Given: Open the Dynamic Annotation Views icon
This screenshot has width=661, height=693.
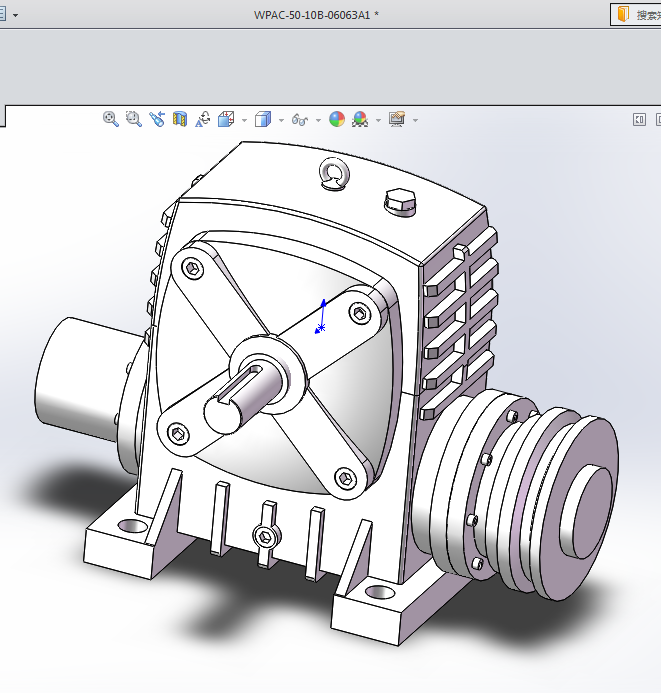Looking at the screenshot, I should tap(203, 119).
